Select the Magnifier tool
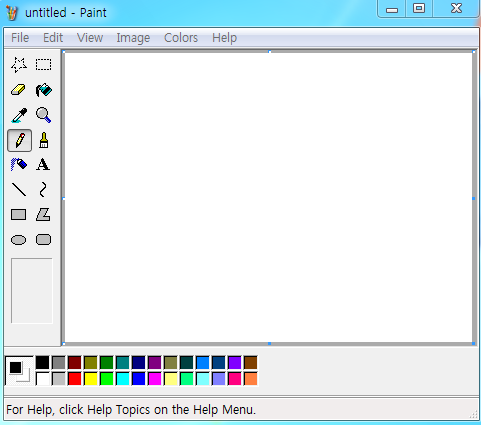Viewport: 481px width, 425px height. pos(44,115)
